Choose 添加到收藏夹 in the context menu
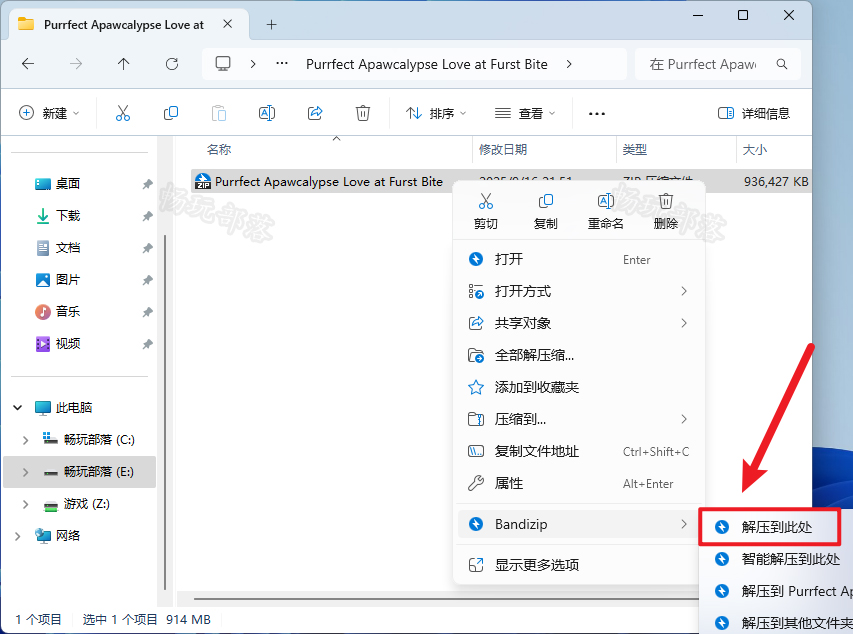The height and width of the screenshot is (634, 853). point(579,387)
